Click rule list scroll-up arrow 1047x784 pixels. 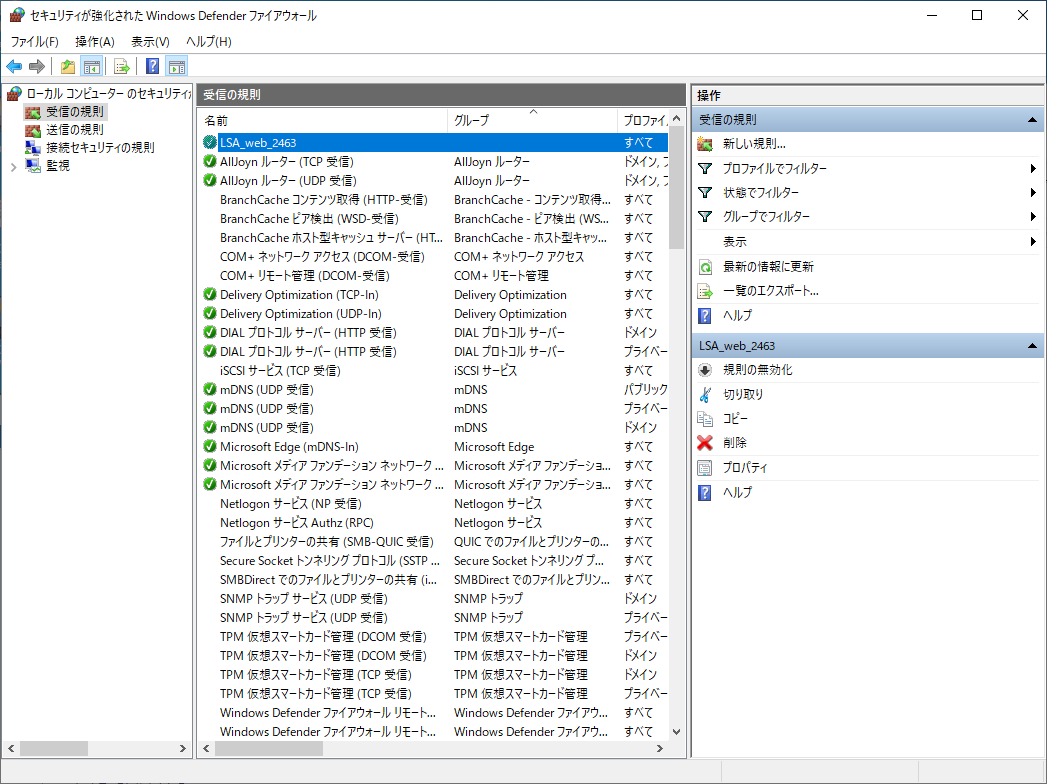pyautogui.click(x=676, y=118)
